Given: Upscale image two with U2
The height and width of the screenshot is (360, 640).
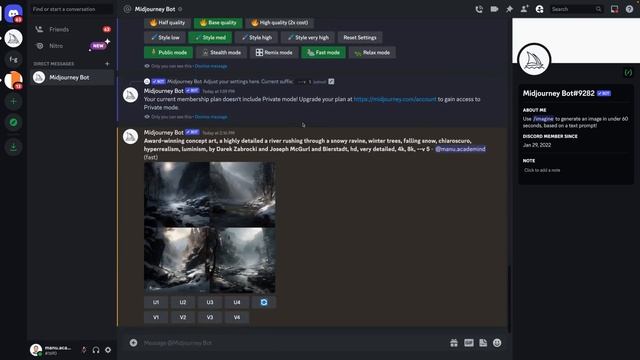Looking at the screenshot, I should (183, 302).
